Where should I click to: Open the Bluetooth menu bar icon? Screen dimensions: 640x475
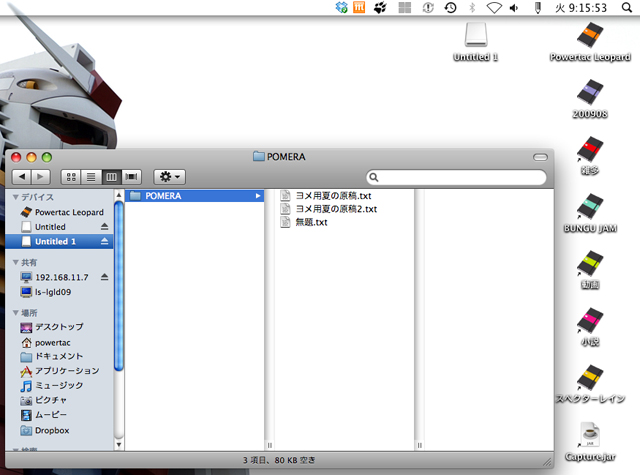(x=472, y=7)
